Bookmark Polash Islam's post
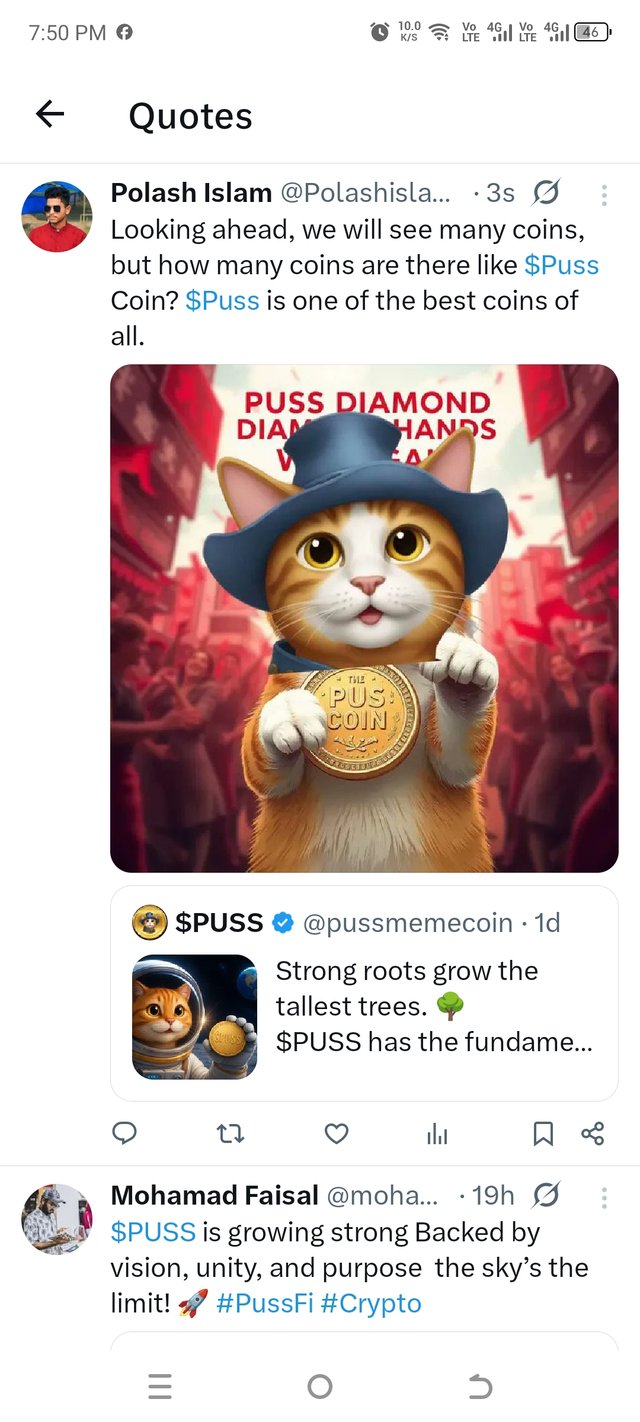Viewport: 640px width, 1422px height. click(x=542, y=1132)
